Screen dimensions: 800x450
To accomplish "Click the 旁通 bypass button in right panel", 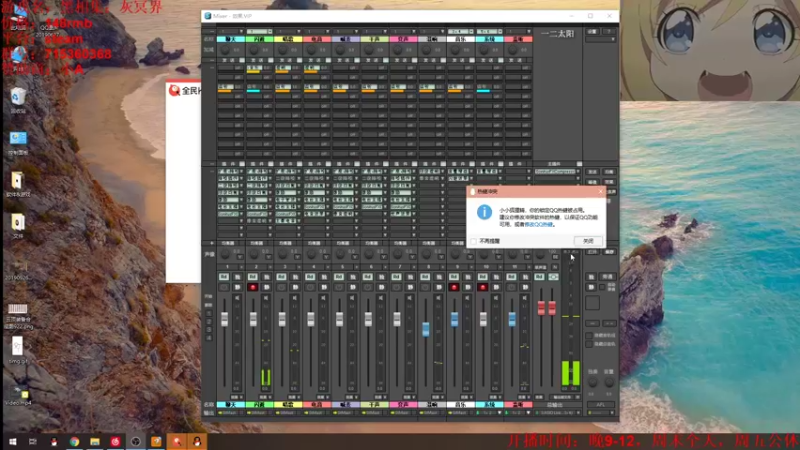I will (607, 277).
